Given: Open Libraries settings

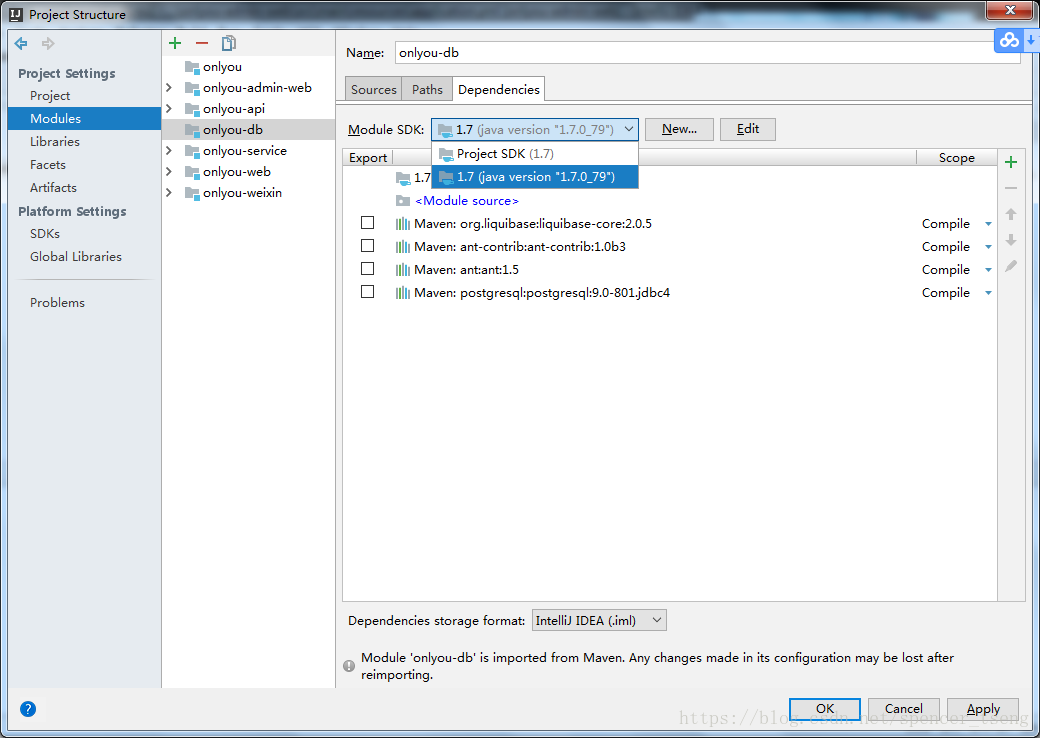Looking at the screenshot, I should point(54,141).
